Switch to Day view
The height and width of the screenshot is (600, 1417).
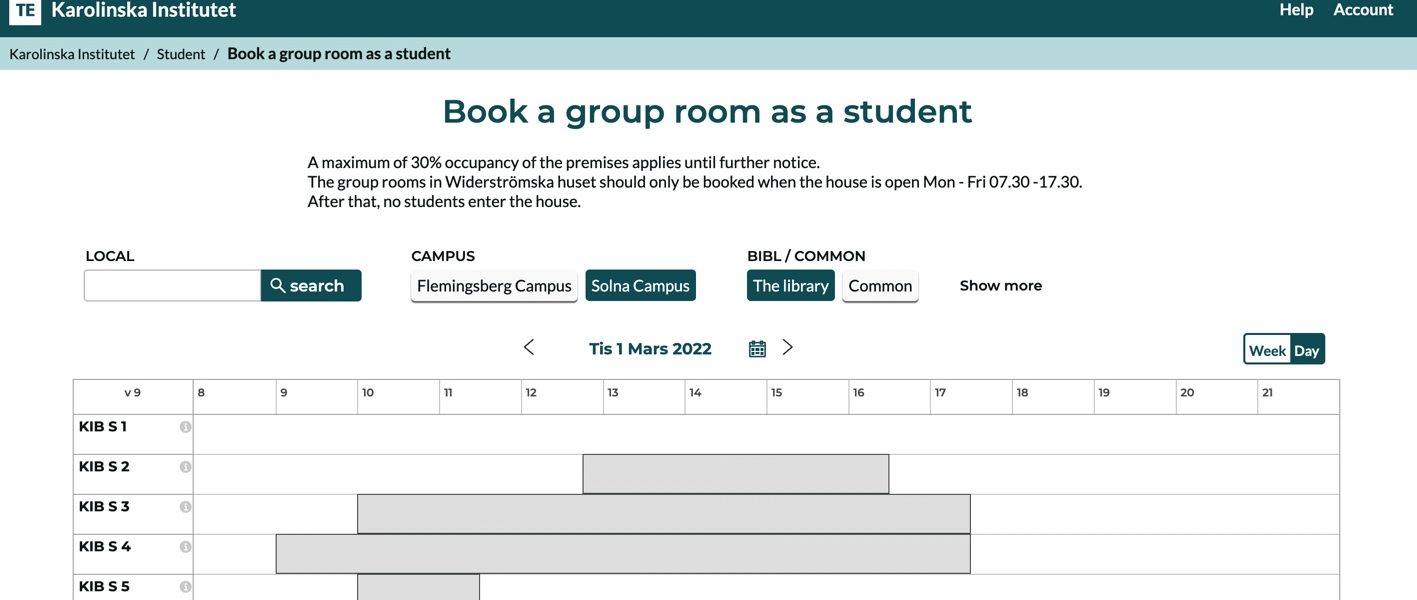1307,350
